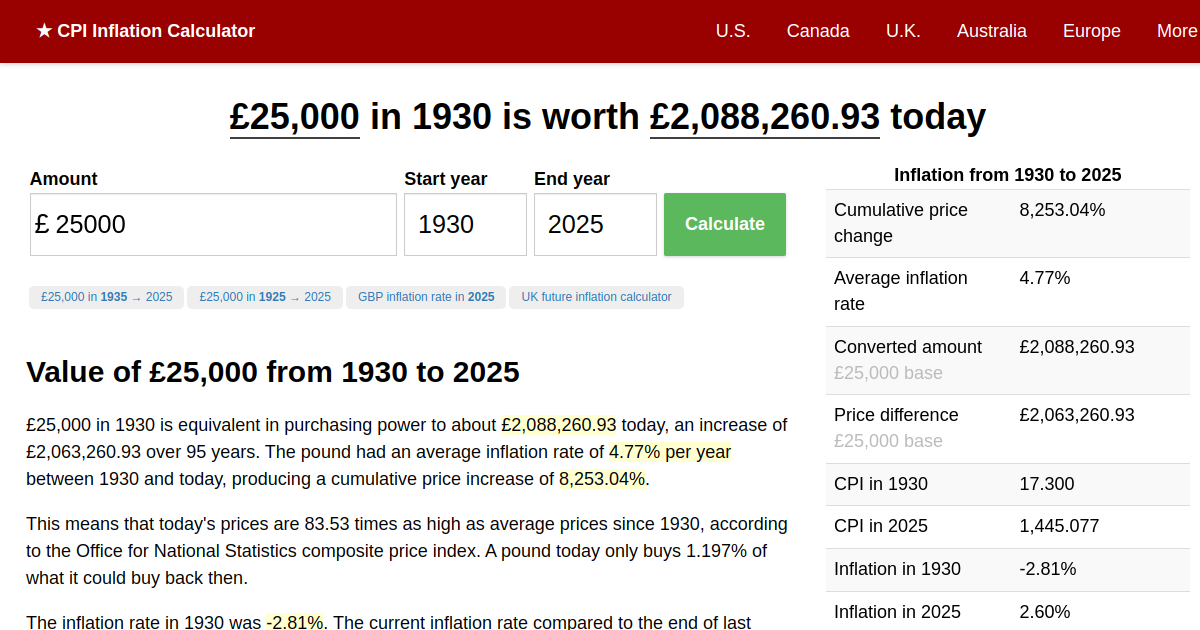Click inside the Amount input field

(x=213, y=224)
